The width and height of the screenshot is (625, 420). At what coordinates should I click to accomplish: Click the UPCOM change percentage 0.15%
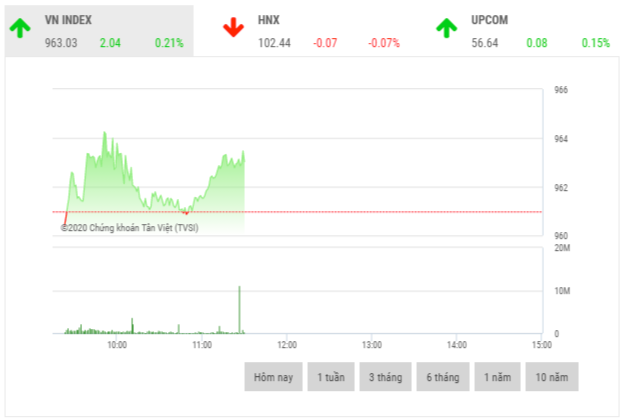pos(597,43)
